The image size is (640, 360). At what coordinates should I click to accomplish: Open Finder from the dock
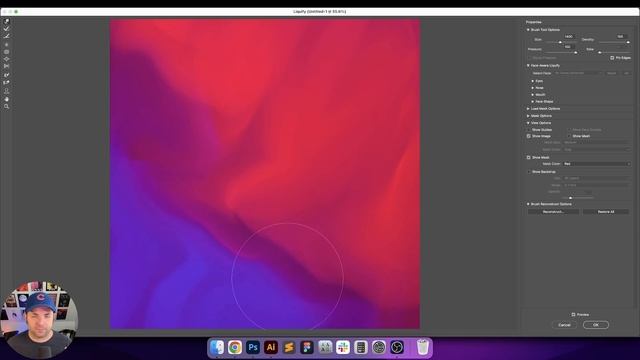(x=217, y=347)
